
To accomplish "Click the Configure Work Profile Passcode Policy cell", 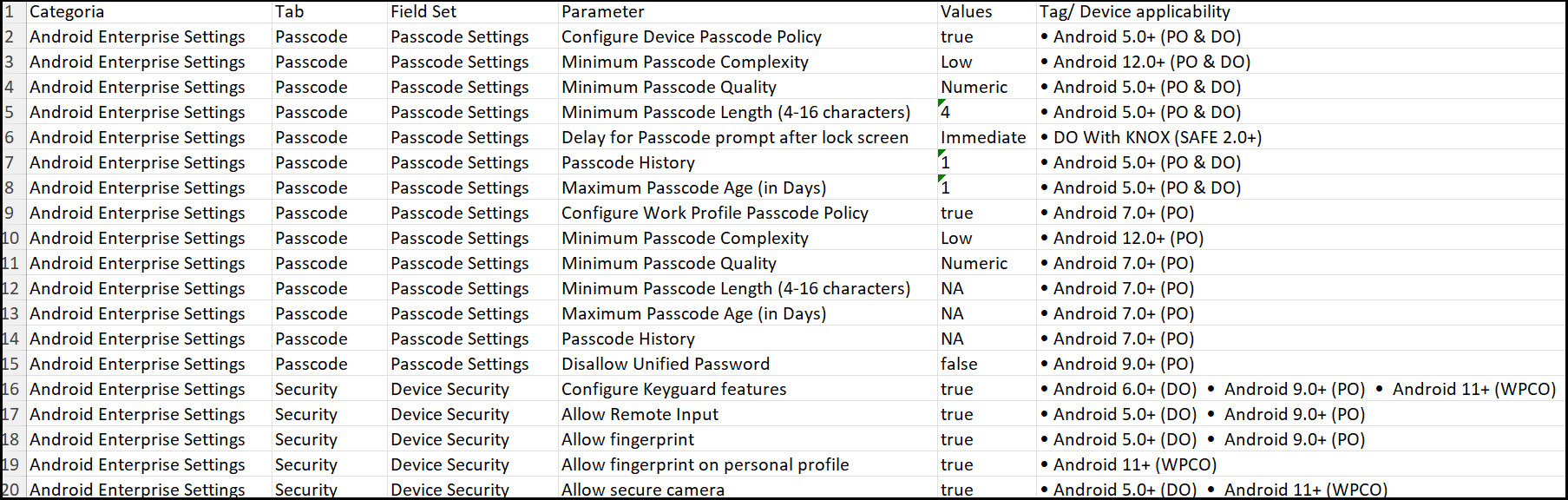I will (747, 213).
